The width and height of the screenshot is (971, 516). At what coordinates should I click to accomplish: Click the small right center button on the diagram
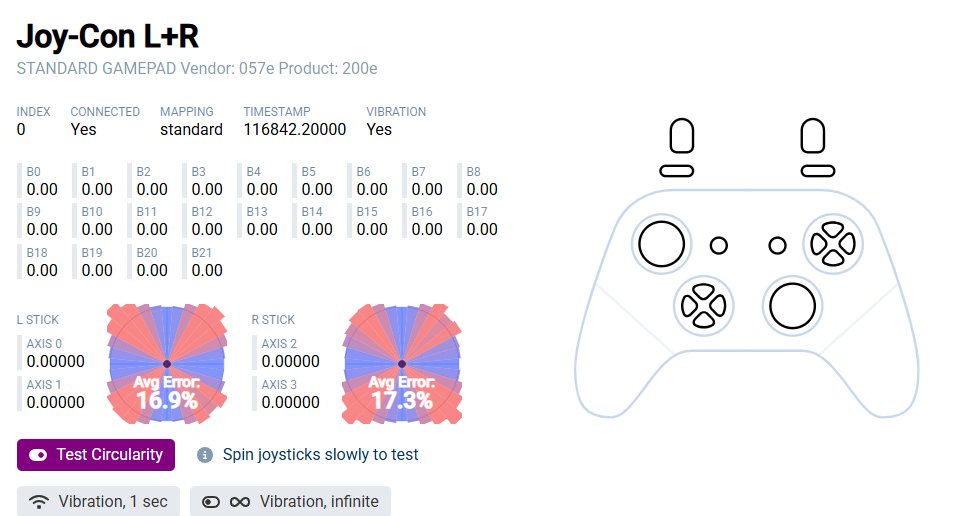point(777,245)
